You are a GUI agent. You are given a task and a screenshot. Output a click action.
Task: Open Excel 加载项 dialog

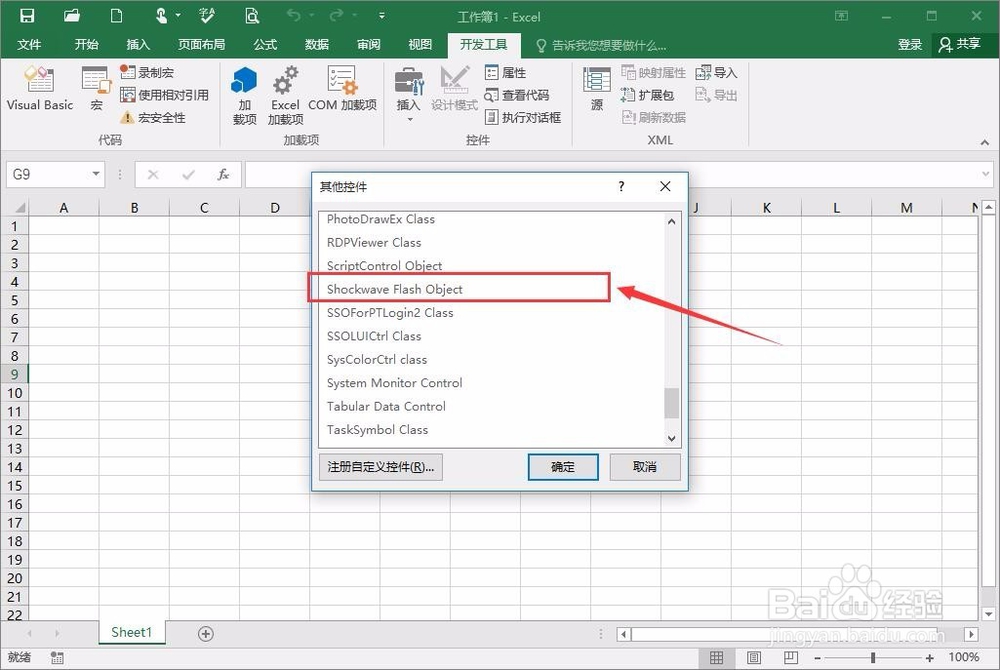pyautogui.click(x=285, y=96)
